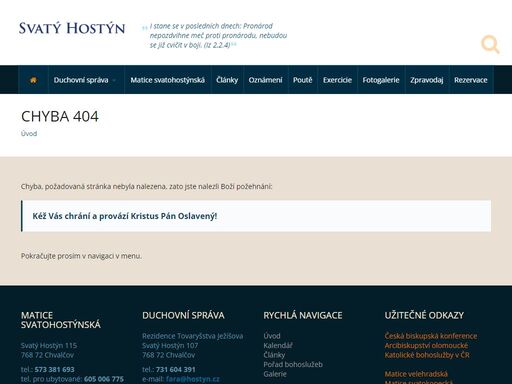
Task: Open Matice svatohostýnská menu item
Action: click(x=167, y=80)
